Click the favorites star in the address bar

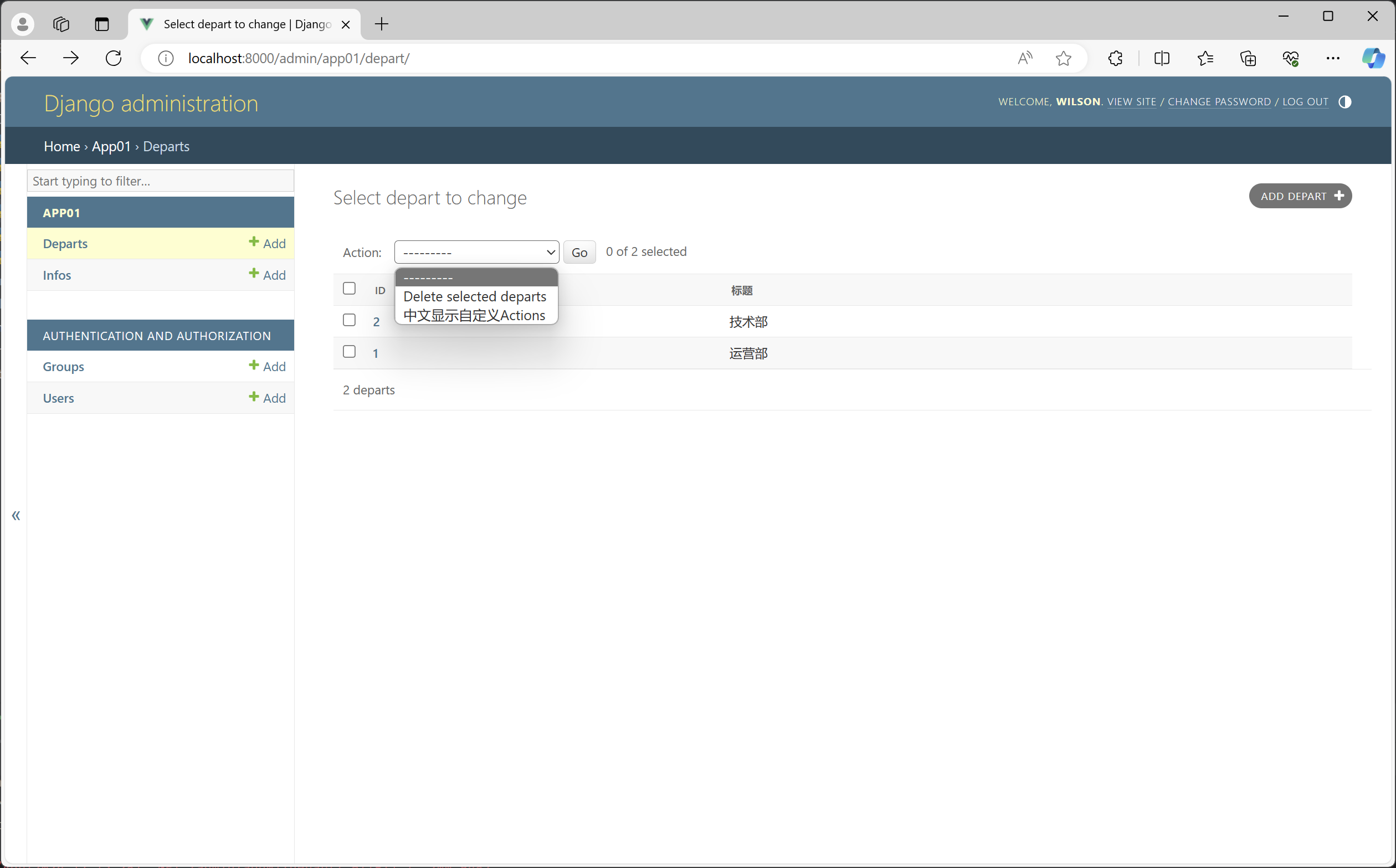[x=1063, y=58]
